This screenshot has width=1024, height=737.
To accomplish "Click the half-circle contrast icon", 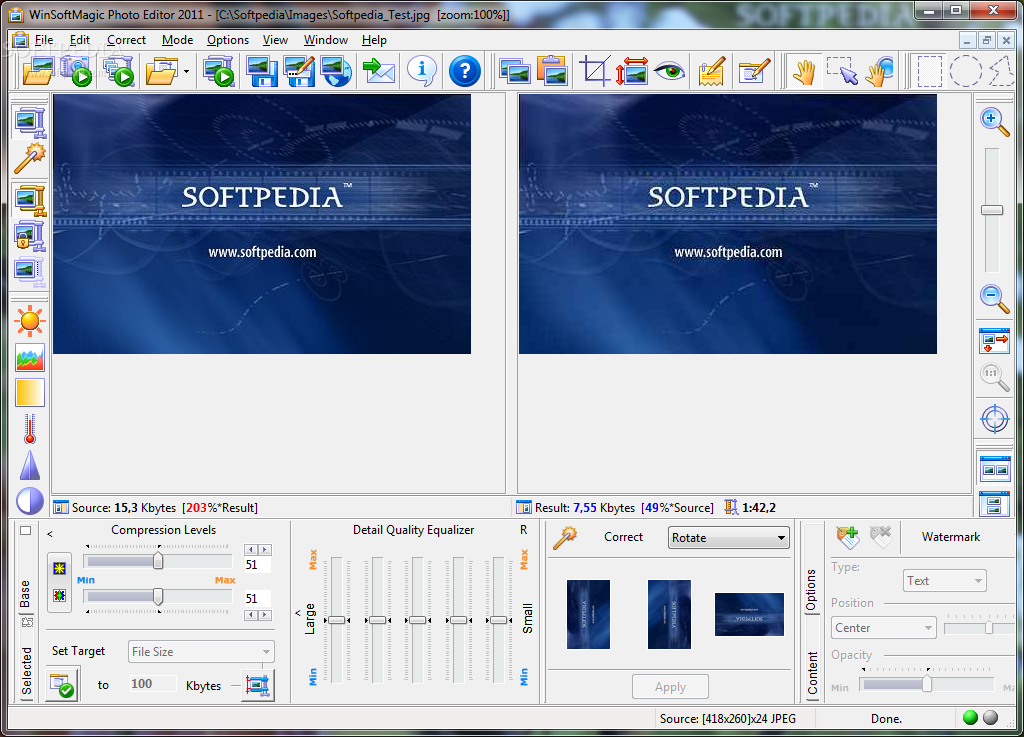I will (x=30, y=501).
